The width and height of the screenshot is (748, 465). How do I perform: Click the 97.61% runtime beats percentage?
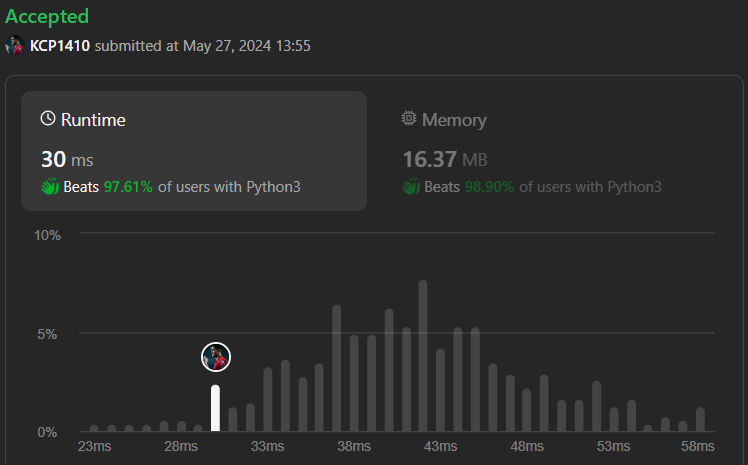pos(128,187)
